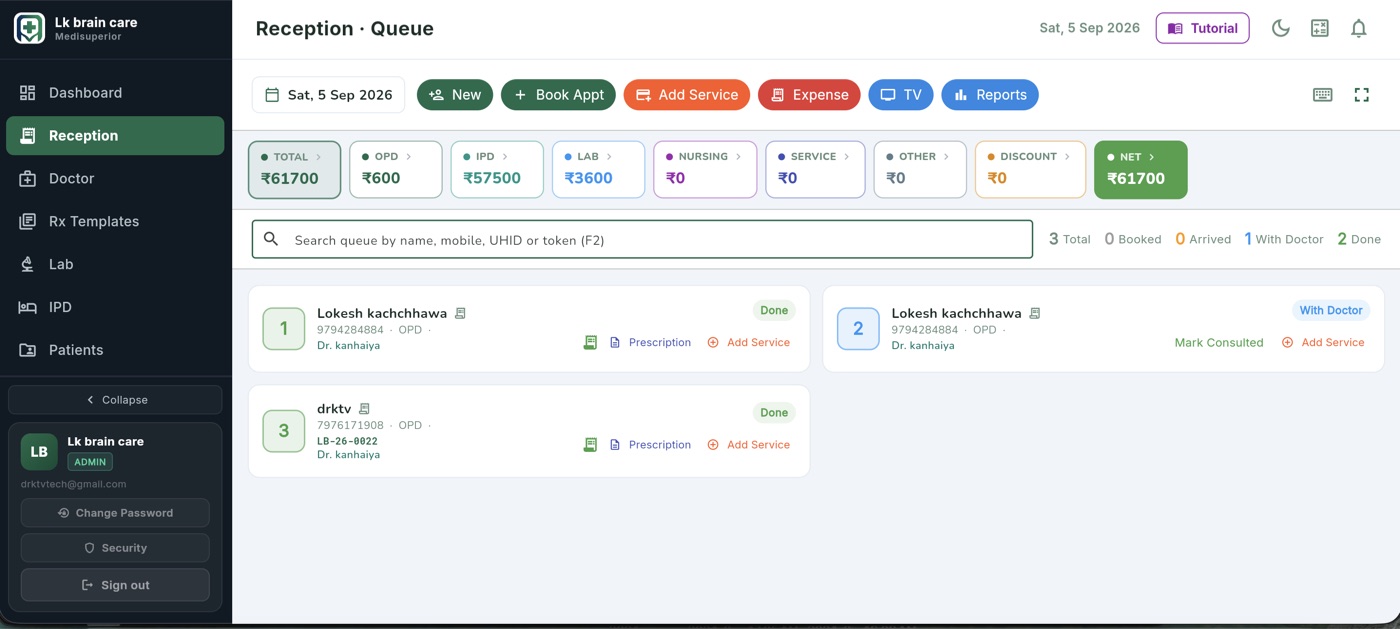The height and width of the screenshot is (629, 1400).
Task: Add Service for token 2 patient
Action: point(1322,343)
